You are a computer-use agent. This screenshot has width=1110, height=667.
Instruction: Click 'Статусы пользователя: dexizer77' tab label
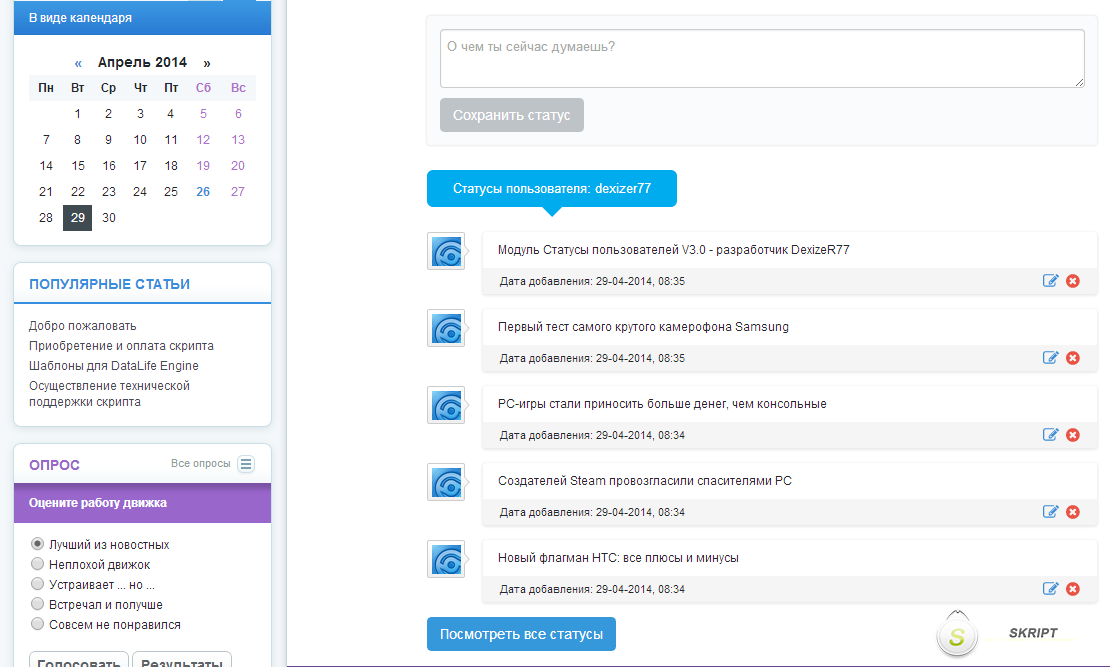551,188
